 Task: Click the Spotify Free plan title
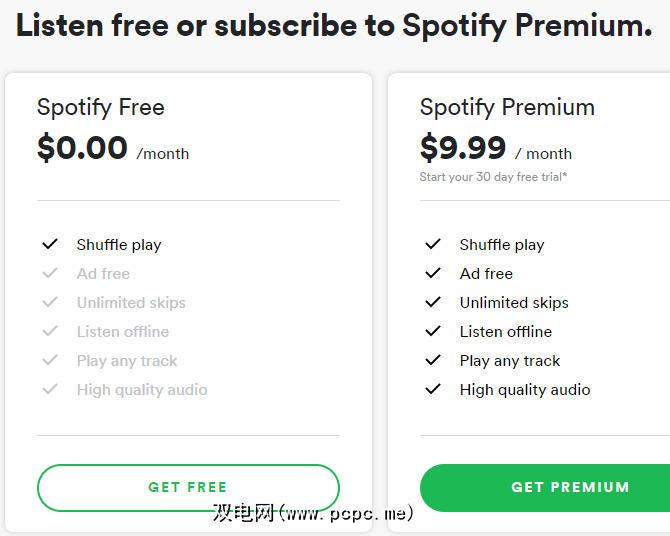pyautogui.click(x=101, y=107)
